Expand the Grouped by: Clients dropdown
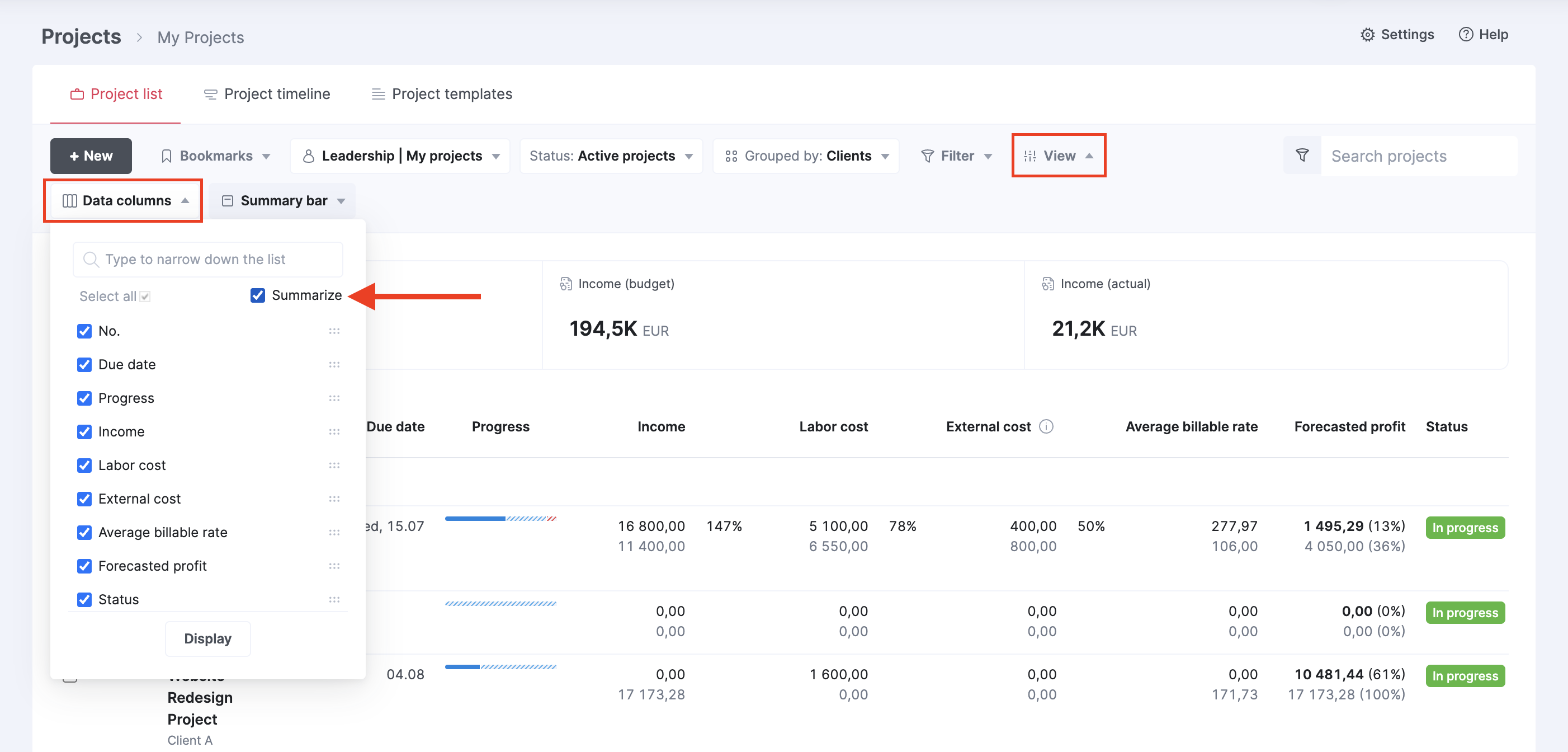The width and height of the screenshot is (1568, 752). [806, 156]
